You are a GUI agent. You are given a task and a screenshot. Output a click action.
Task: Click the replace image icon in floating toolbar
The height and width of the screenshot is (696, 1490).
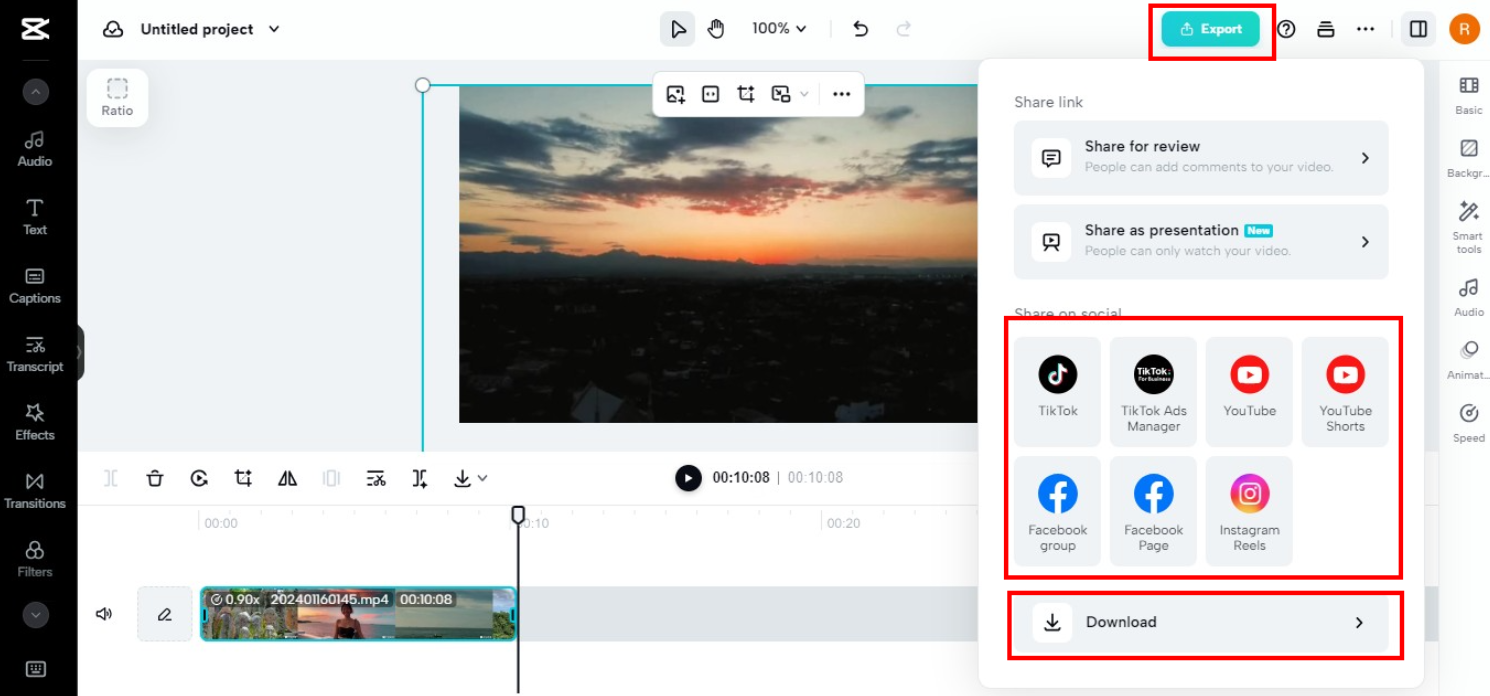click(676, 94)
